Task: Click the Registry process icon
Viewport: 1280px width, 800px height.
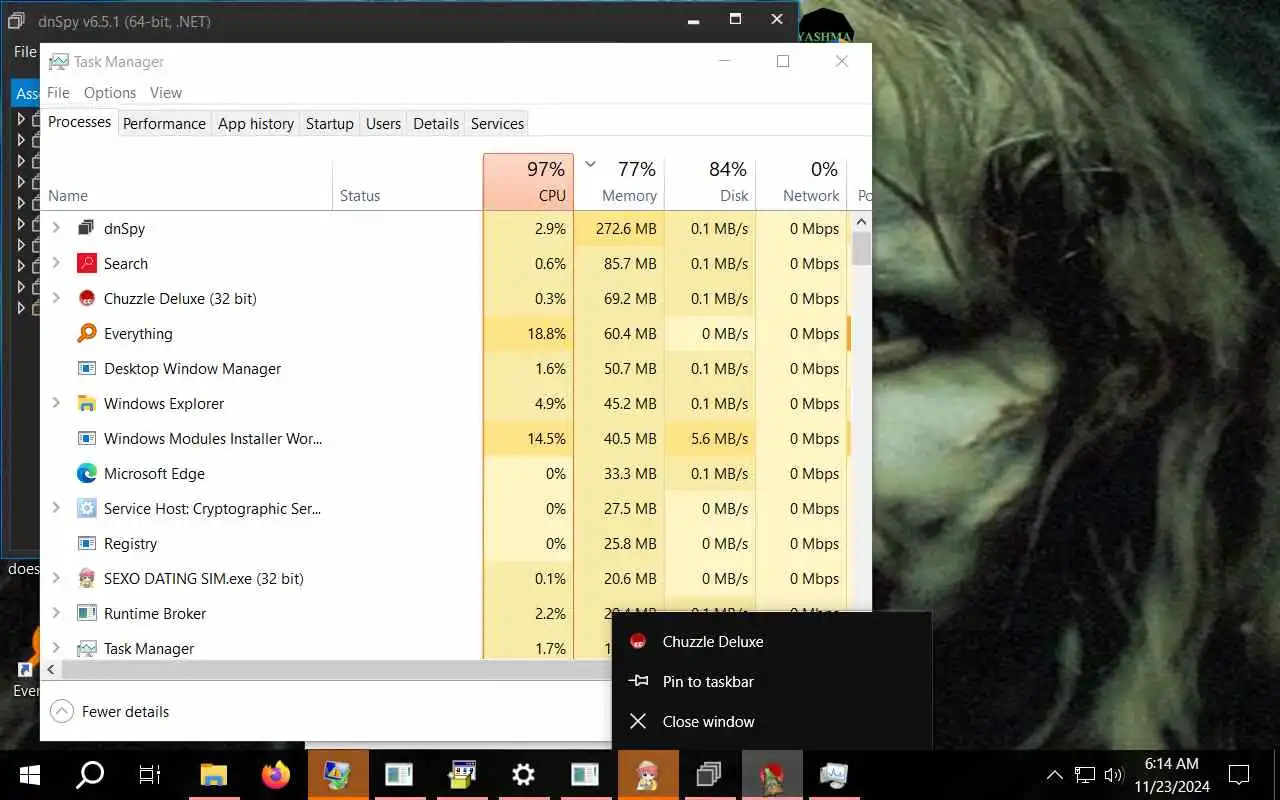Action: (x=86, y=543)
